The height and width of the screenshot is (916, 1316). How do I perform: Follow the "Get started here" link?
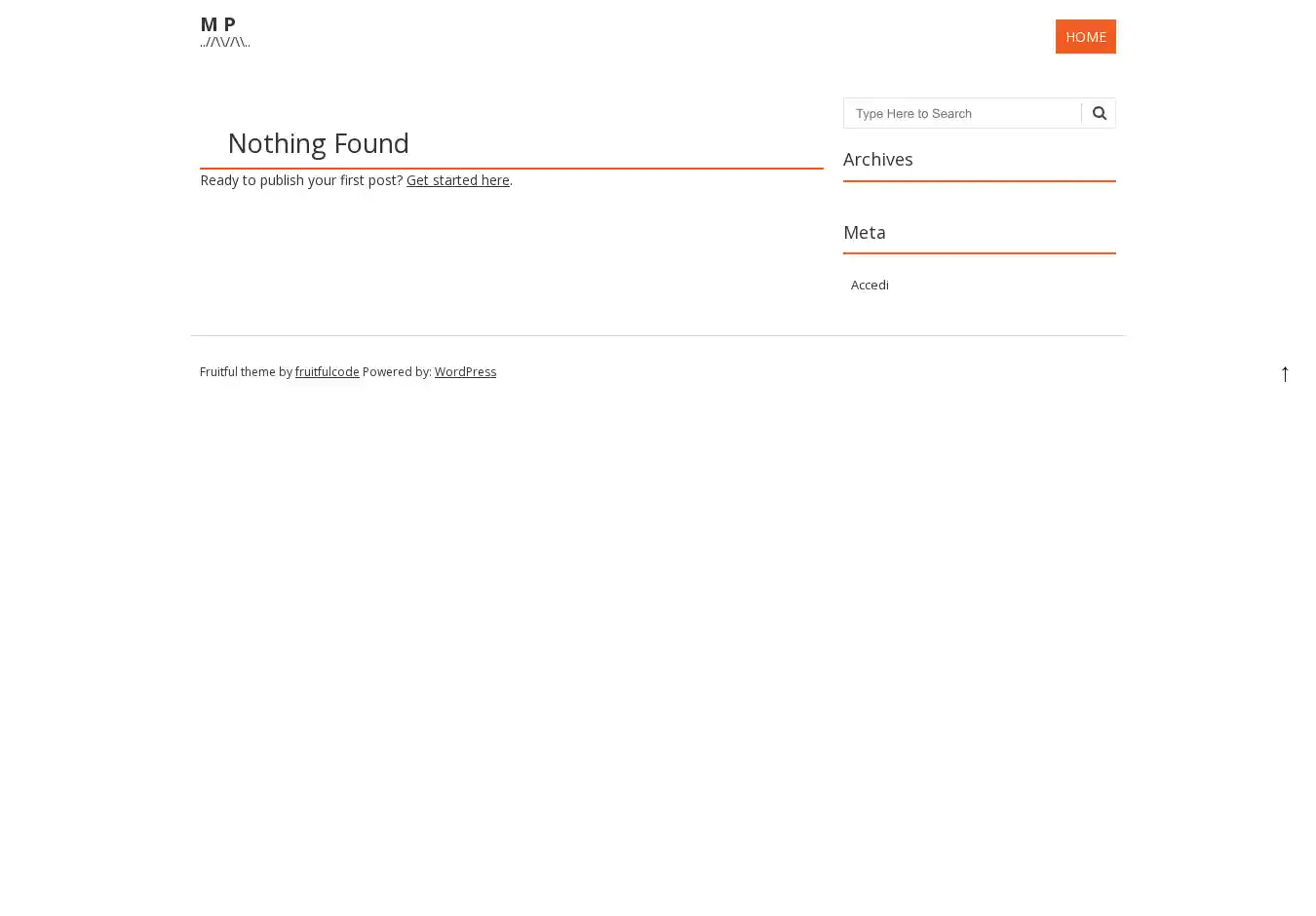pyautogui.click(x=457, y=180)
